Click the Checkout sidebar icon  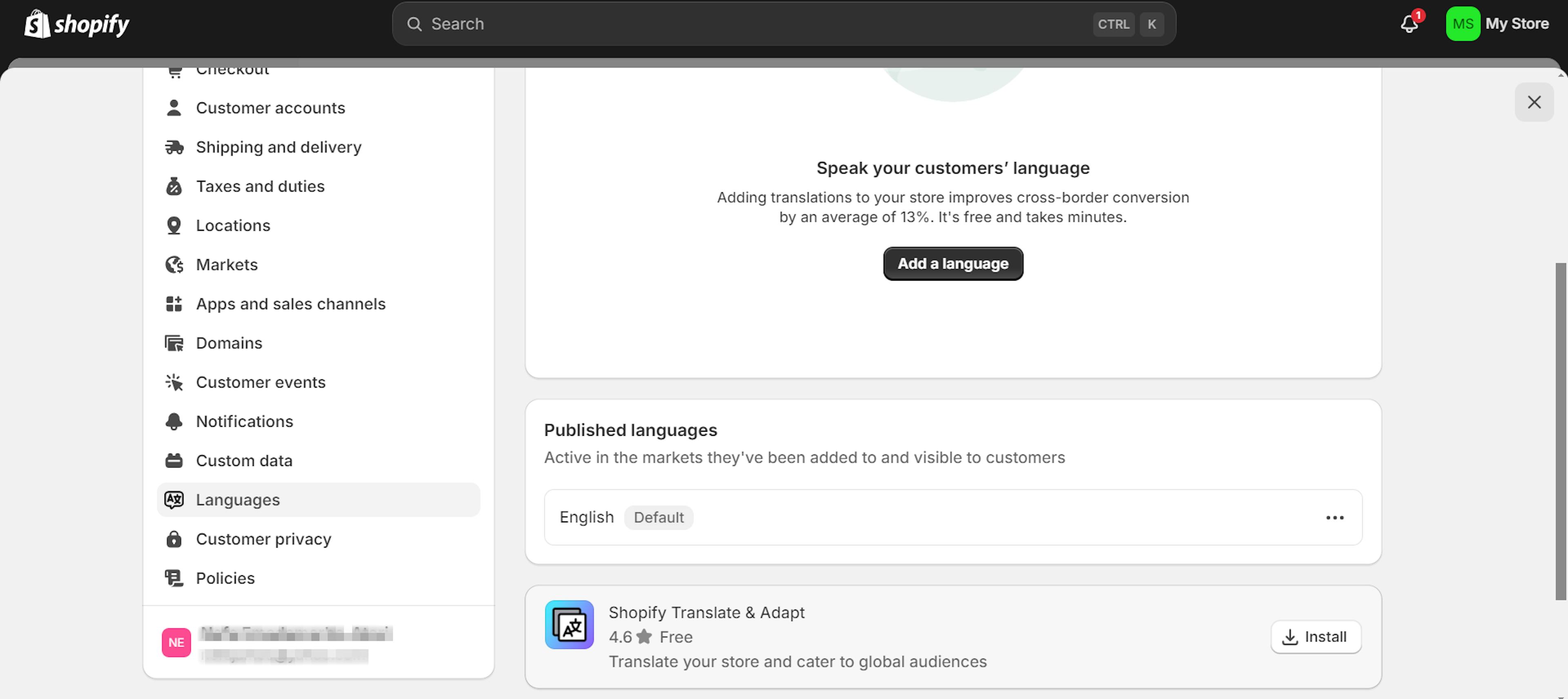pyautogui.click(x=176, y=69)
